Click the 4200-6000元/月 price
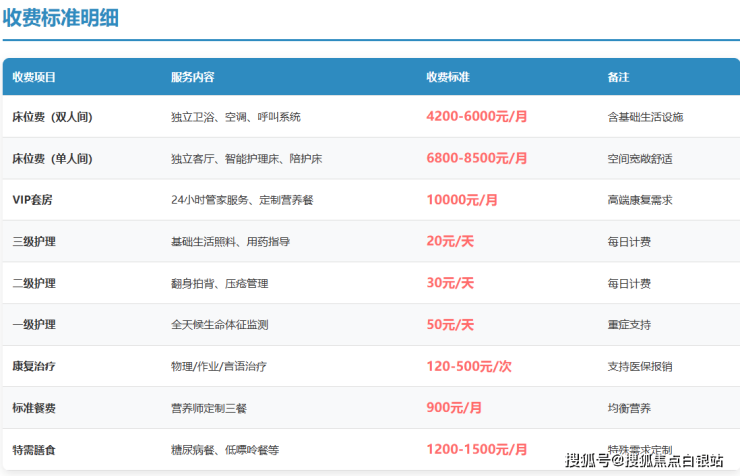The image size is (740, 476). pyautogui.click(x=476, y=117)
